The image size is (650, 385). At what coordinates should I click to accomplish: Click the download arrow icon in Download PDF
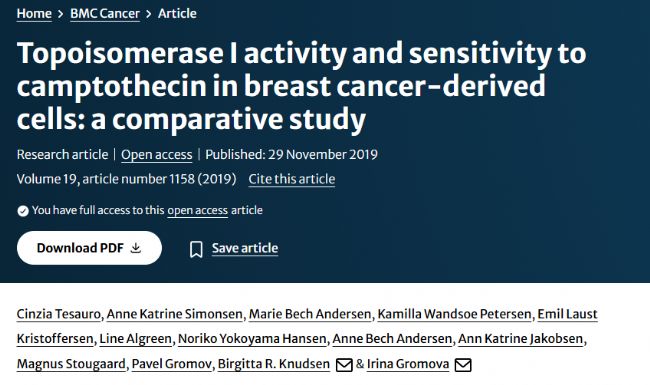[x=136, y=248]
